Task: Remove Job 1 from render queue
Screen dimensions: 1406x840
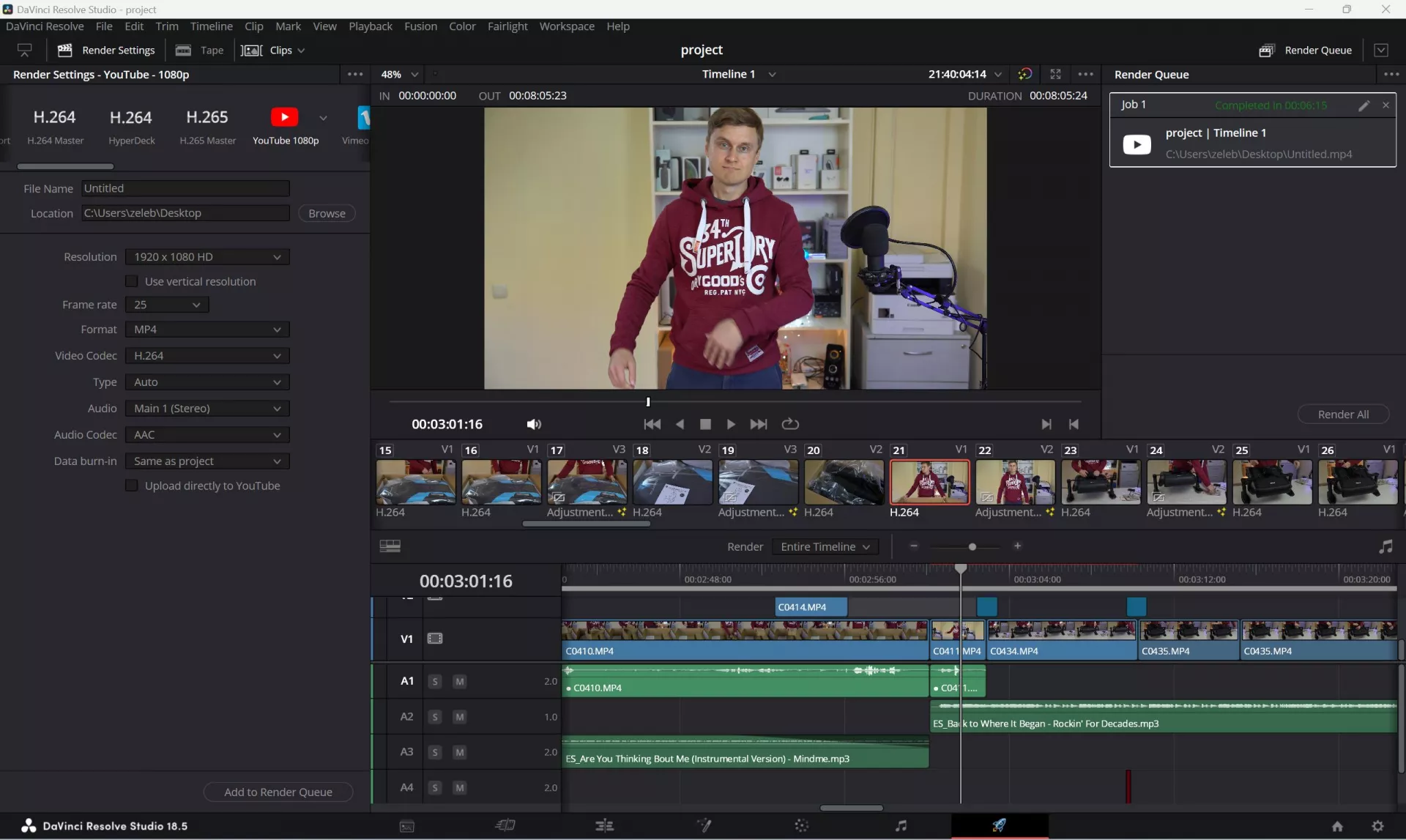Action: 1385,105
